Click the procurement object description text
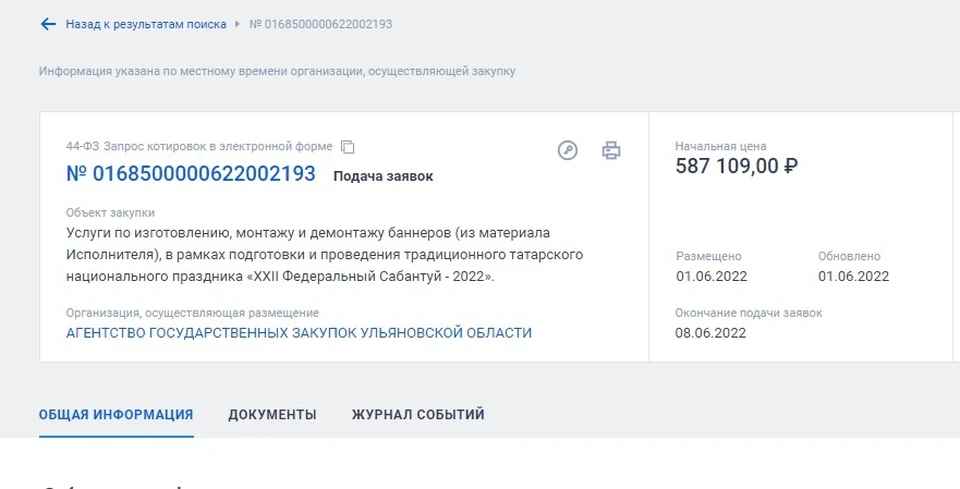 pyautogui.click(x=324, y=255)
